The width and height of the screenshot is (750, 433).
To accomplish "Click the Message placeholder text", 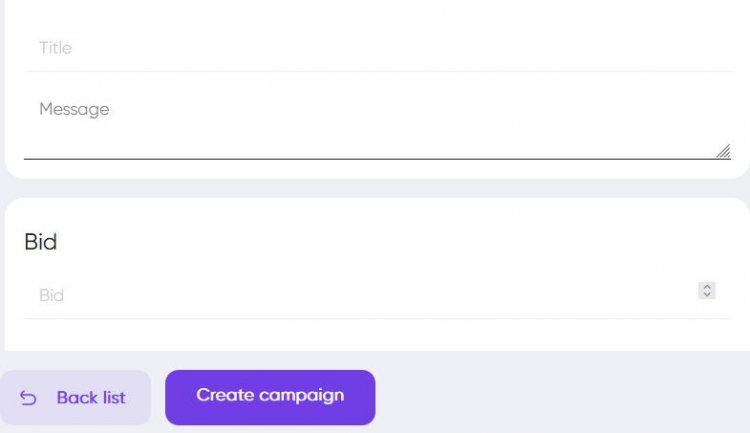I will tap(74, 109).
